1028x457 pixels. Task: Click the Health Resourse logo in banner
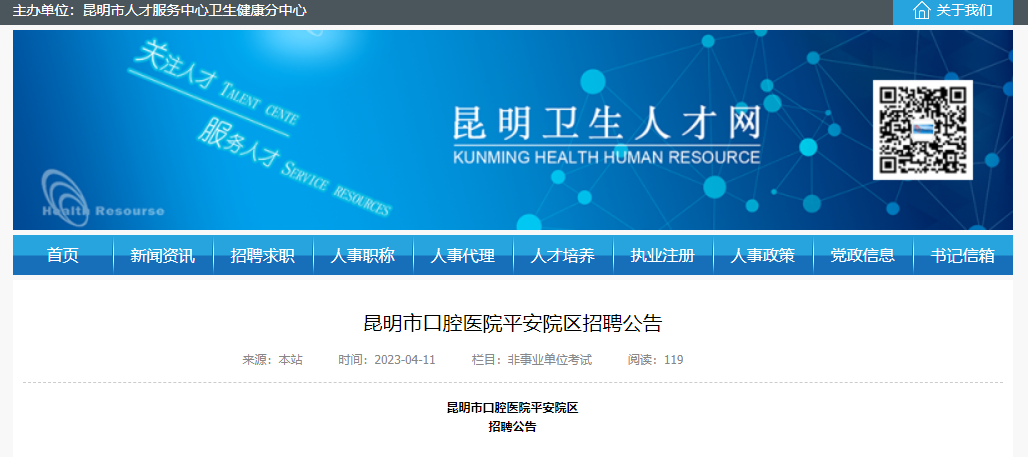click(102, 198)
